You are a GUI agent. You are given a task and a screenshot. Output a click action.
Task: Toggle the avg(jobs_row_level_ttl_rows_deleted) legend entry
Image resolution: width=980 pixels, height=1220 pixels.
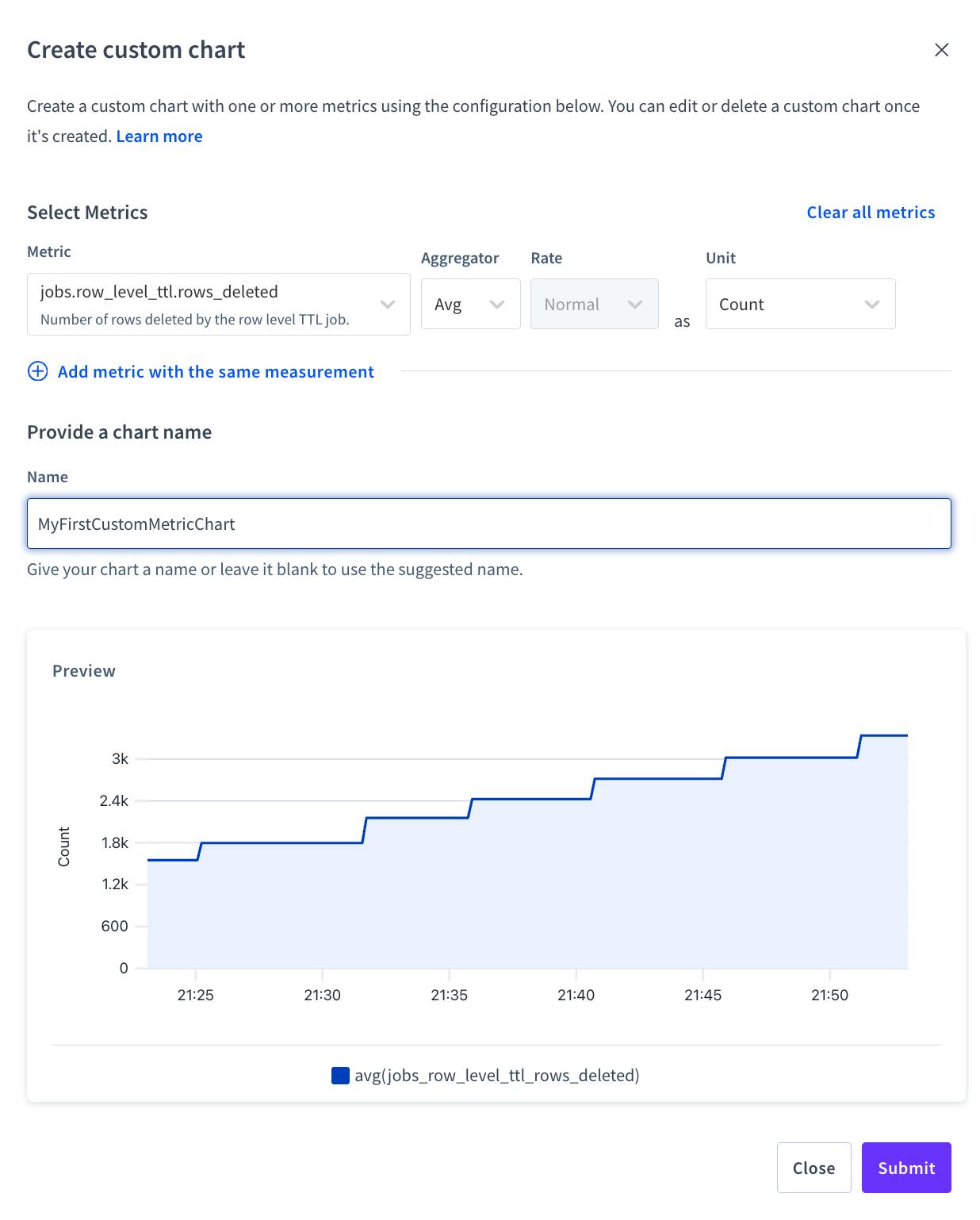pyautogui.click(x=498, y=1075)
